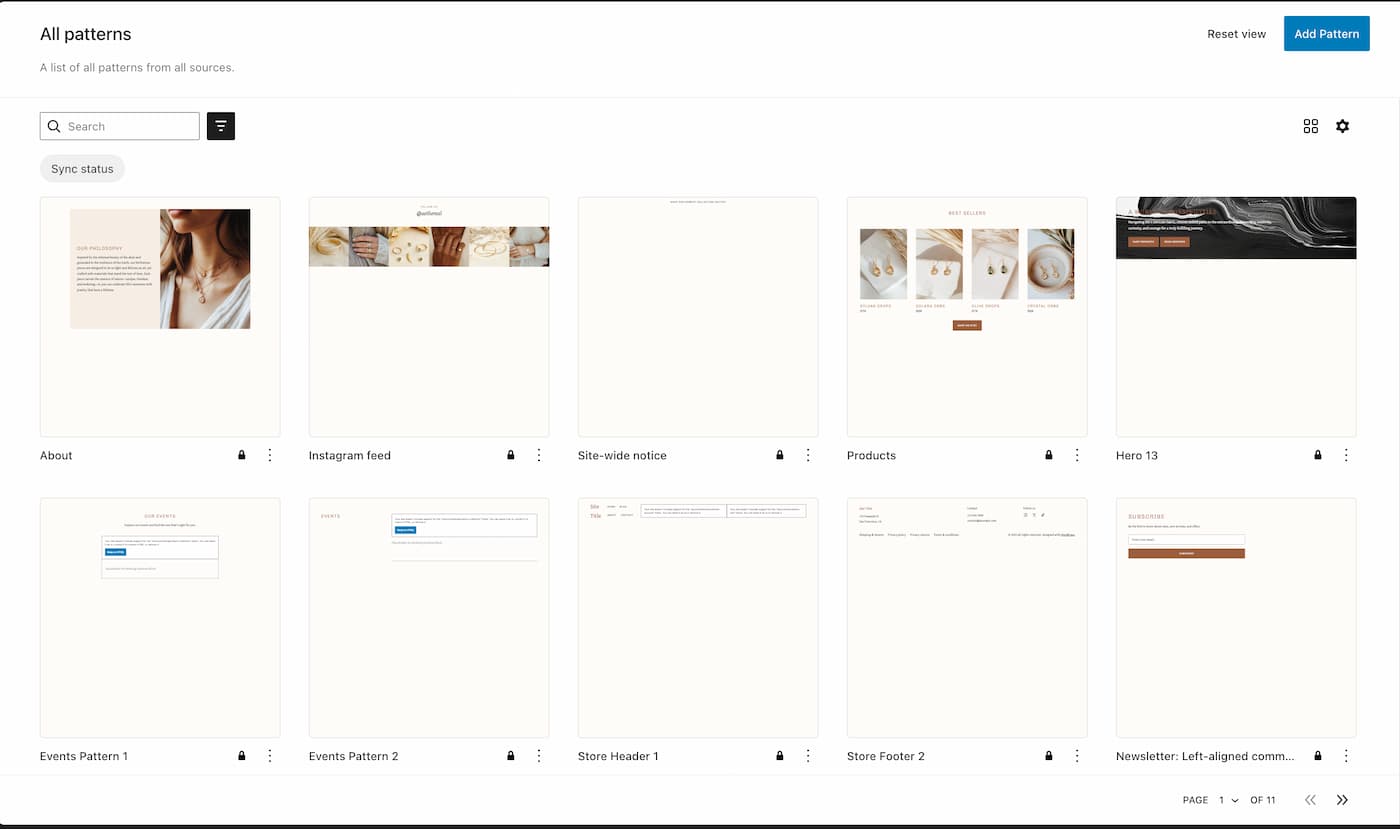Open the options menu for Events Pattern 2
The height and width of the screenshot is (829, 1400).
point(539,756)
